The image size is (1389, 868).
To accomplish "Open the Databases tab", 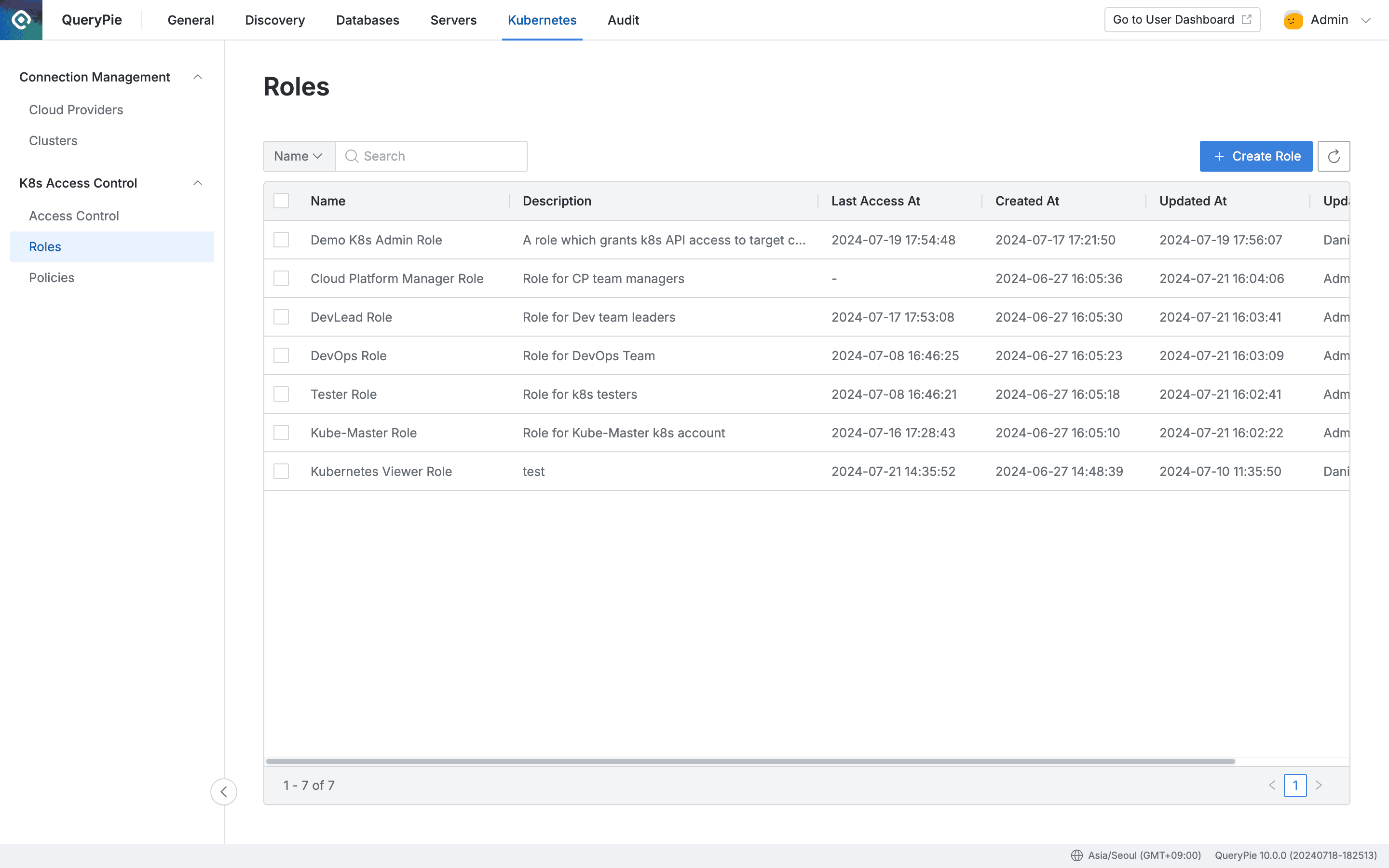I will click(x=368, y=19).
